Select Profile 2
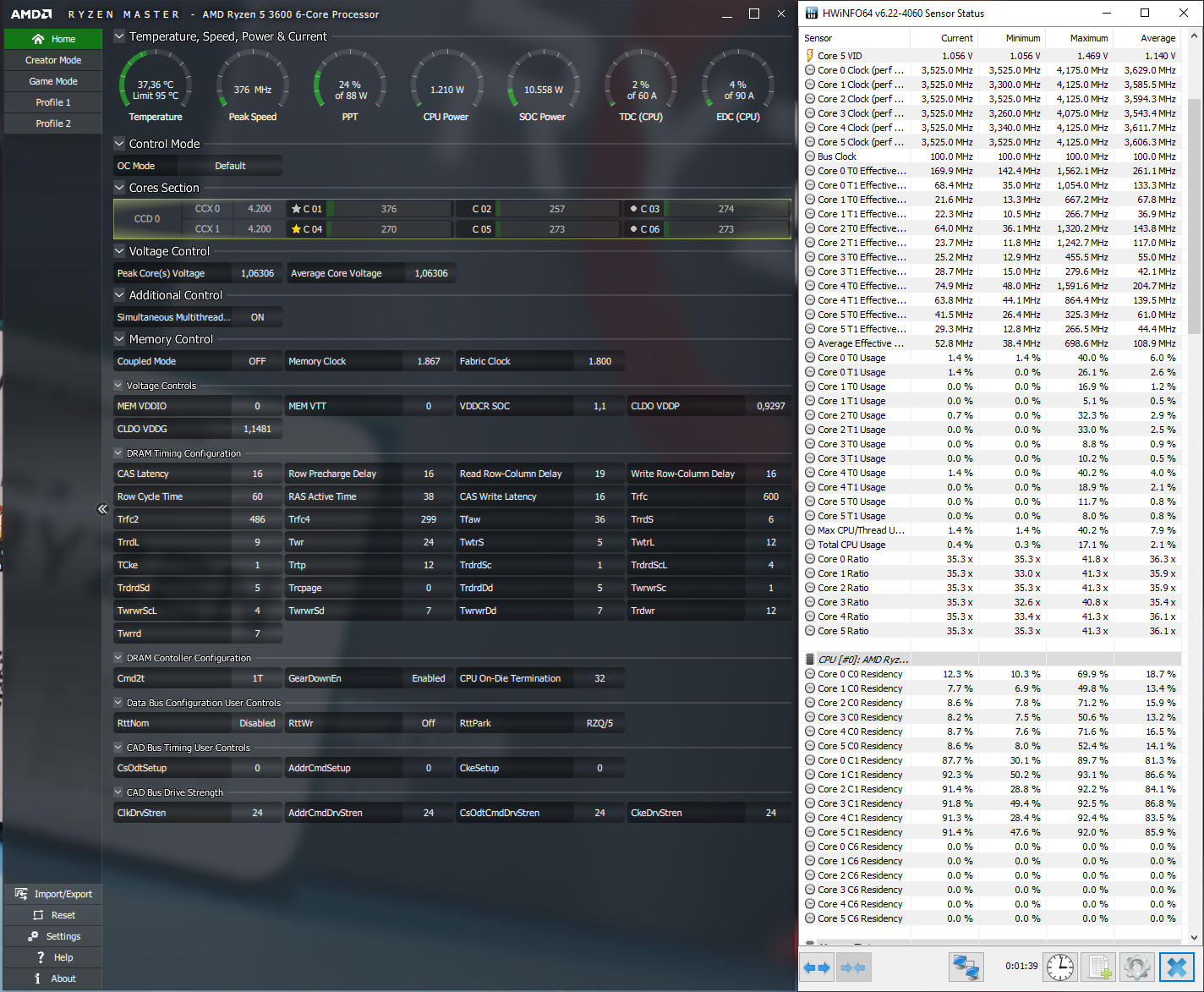Image resolution: width=1204 pixels, height=992 pixels. pos(53,123)
